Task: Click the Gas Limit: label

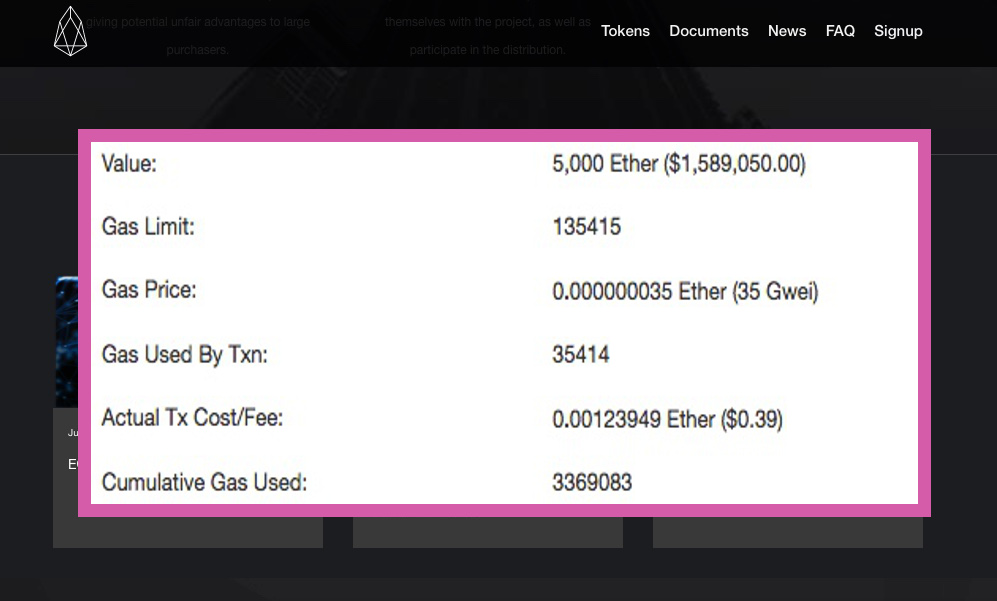Action: [148, 226]
